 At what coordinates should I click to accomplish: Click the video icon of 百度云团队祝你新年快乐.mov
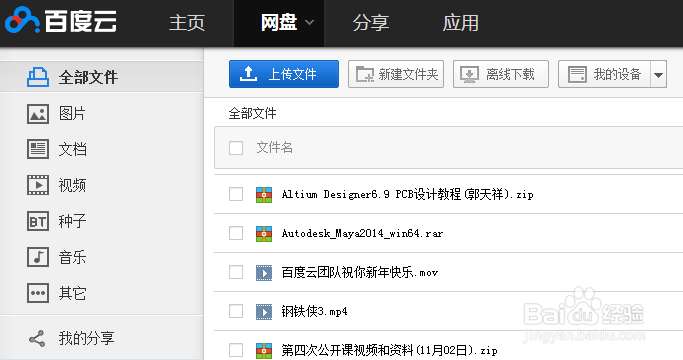264,273
